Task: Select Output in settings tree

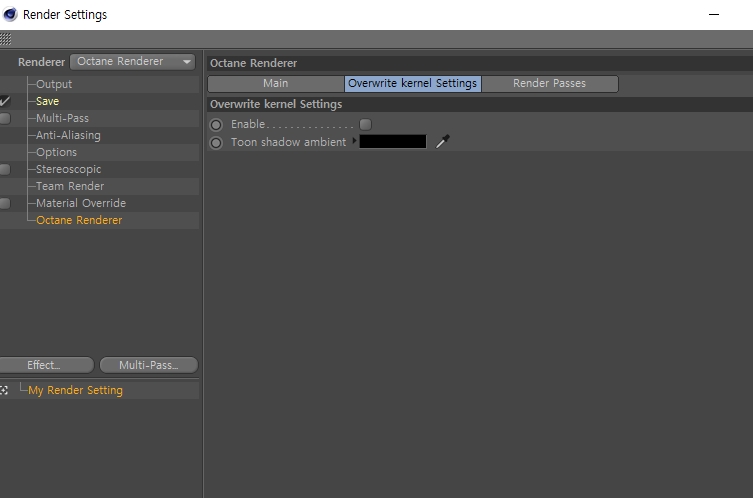Action: pos(54,84)
